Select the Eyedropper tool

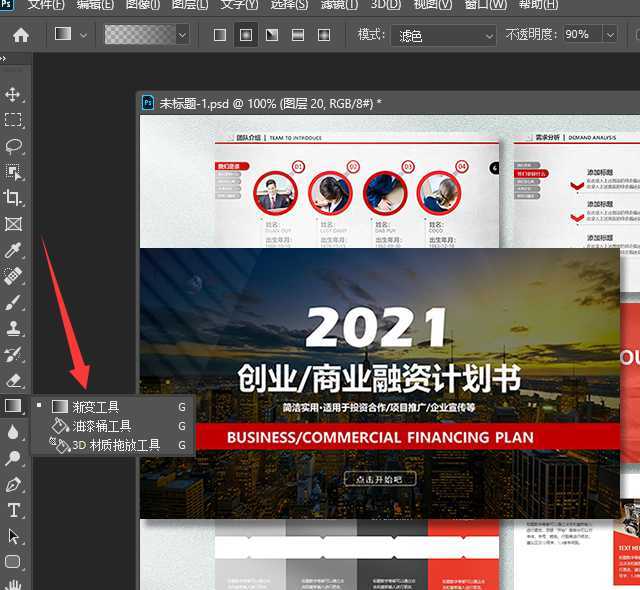(x=13, y=250)
